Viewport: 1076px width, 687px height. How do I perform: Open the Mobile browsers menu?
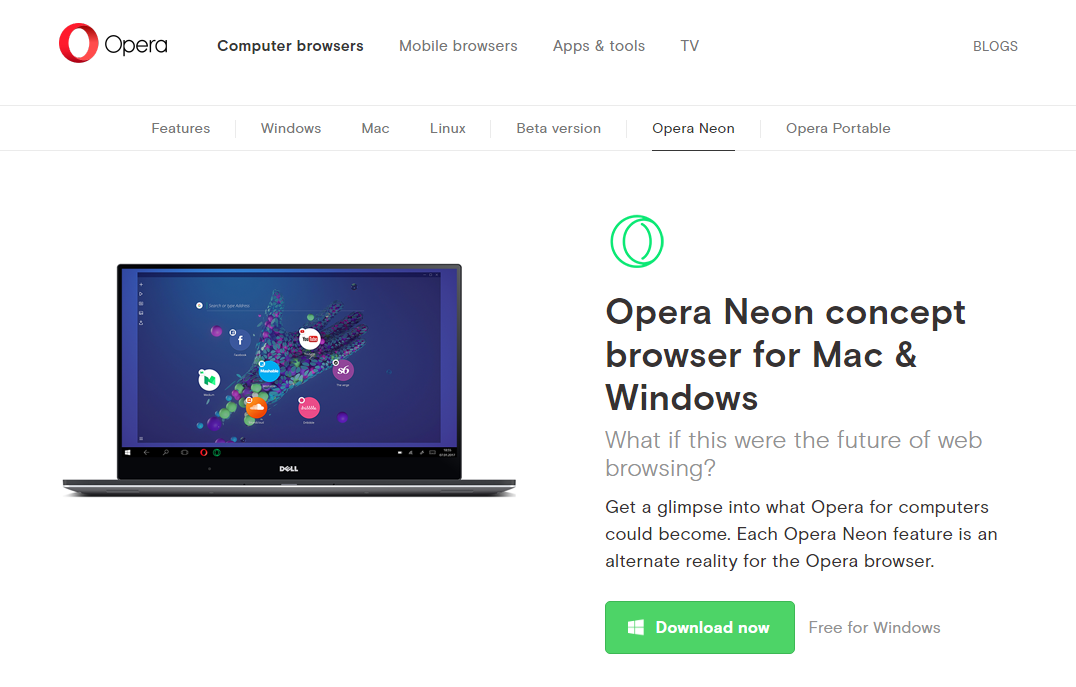[x=458, y=46]
